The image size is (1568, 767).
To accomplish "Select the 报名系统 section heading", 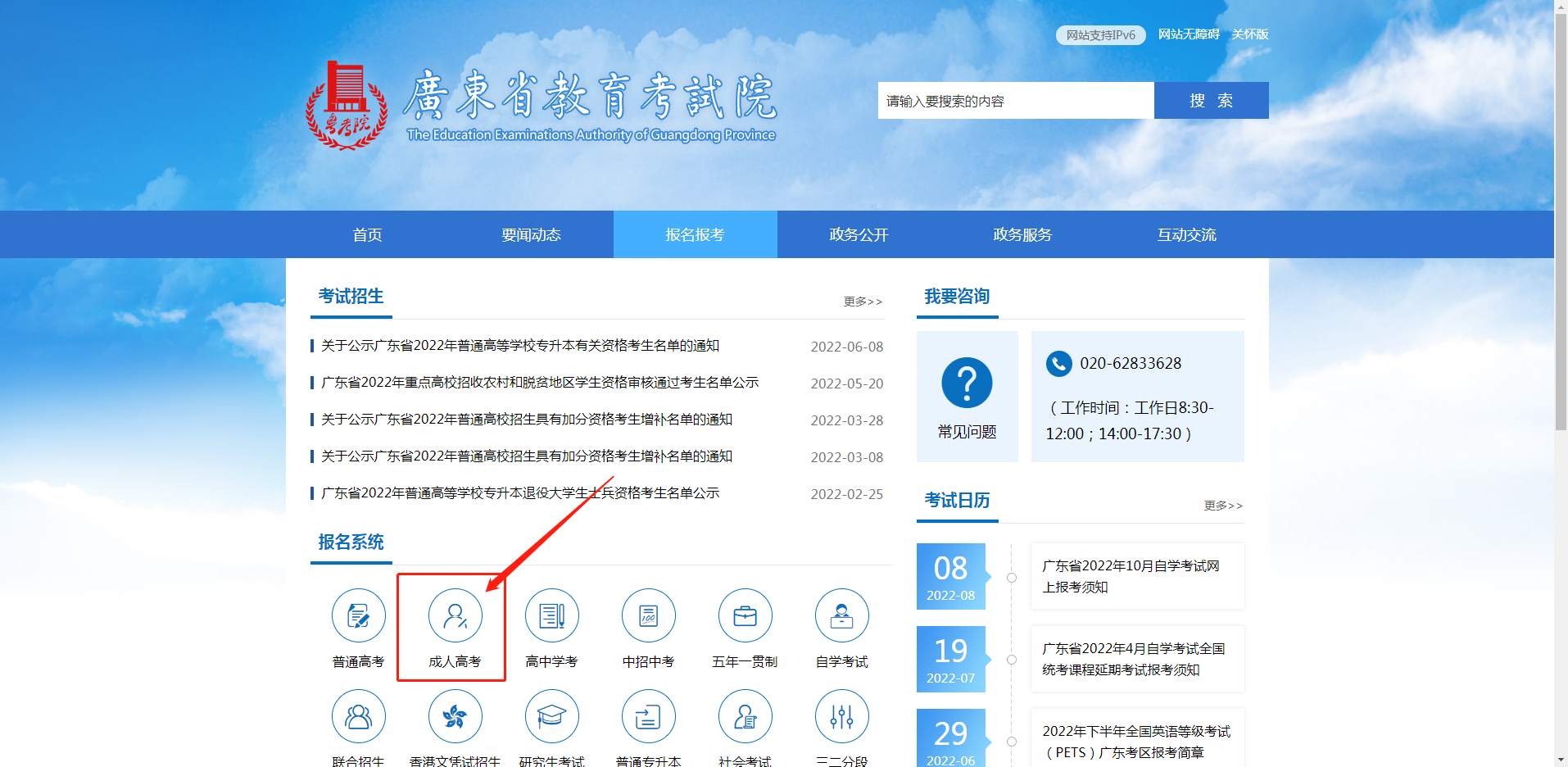I will (351, 542).
